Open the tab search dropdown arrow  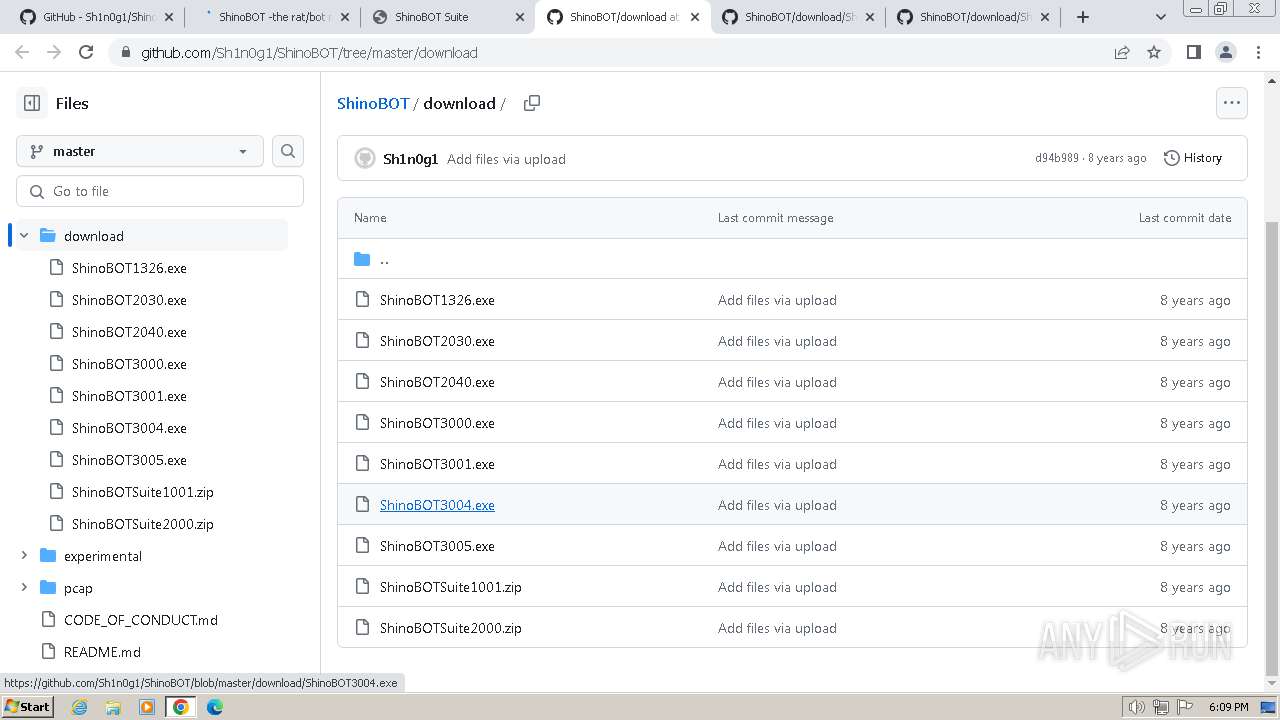[x=1160, y=17]
